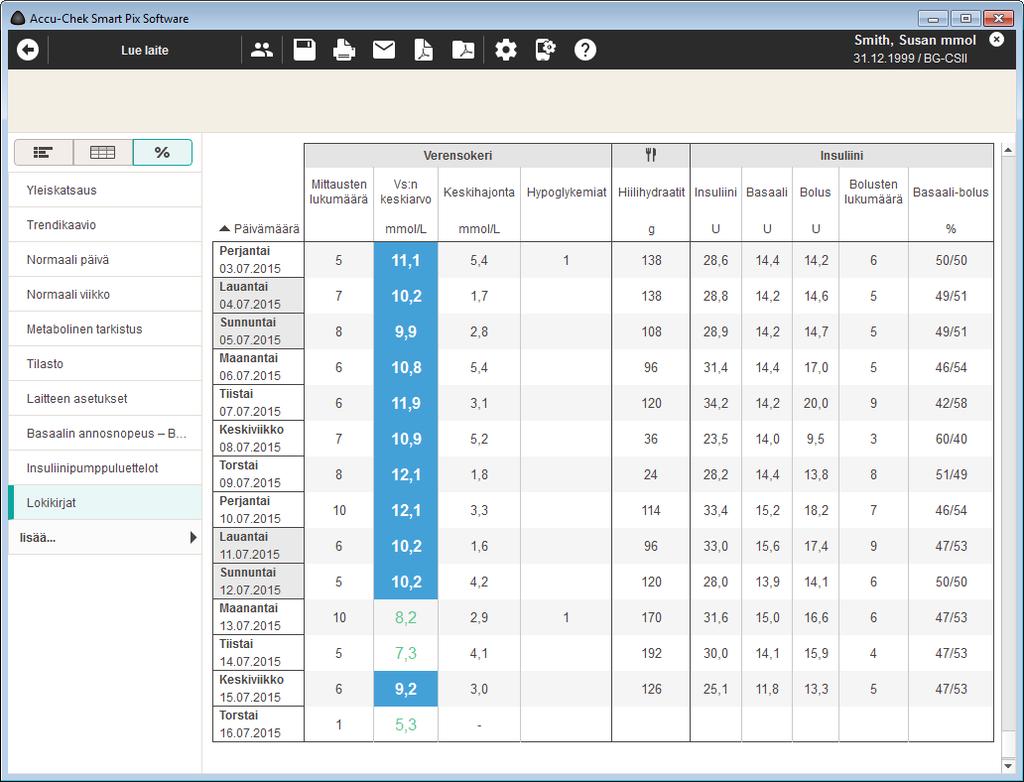Image resolution: width=1024 pixels, height=782 pixels.
Task: Click blue average 9,2 on 15.07.2015
Action: click(406, 689)
